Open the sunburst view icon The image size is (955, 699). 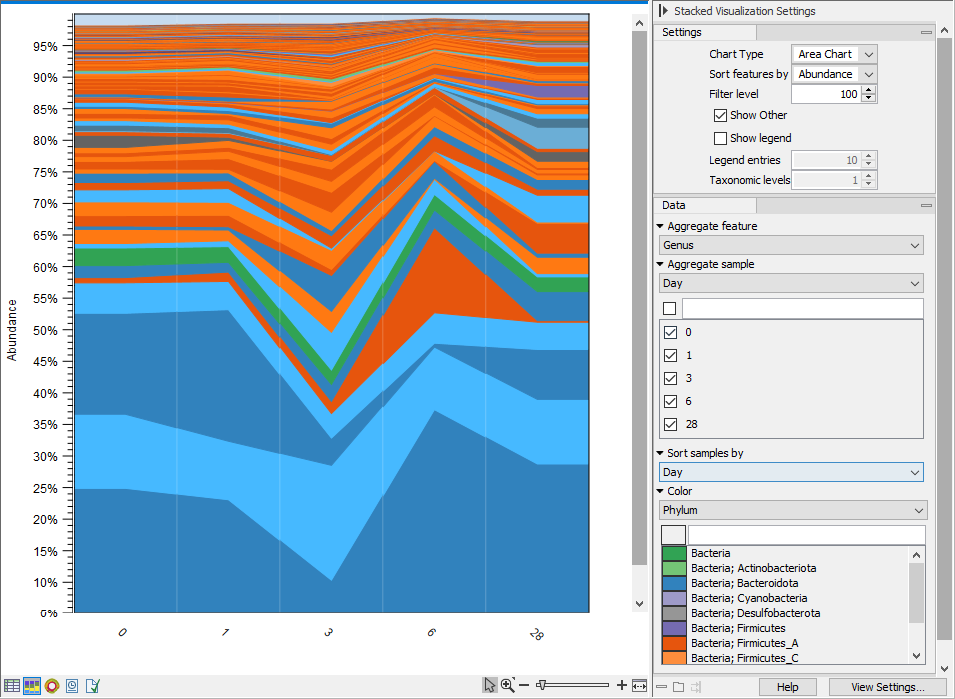(x=52, y=686)
